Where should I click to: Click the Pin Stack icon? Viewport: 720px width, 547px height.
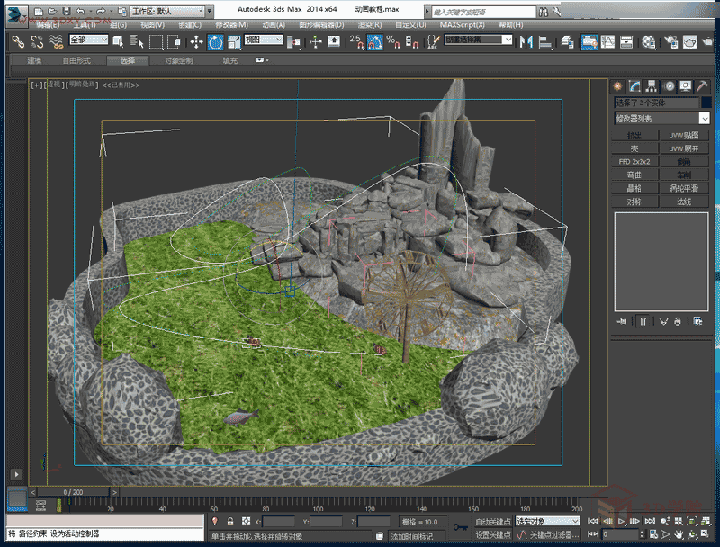[x=623, y=321]
